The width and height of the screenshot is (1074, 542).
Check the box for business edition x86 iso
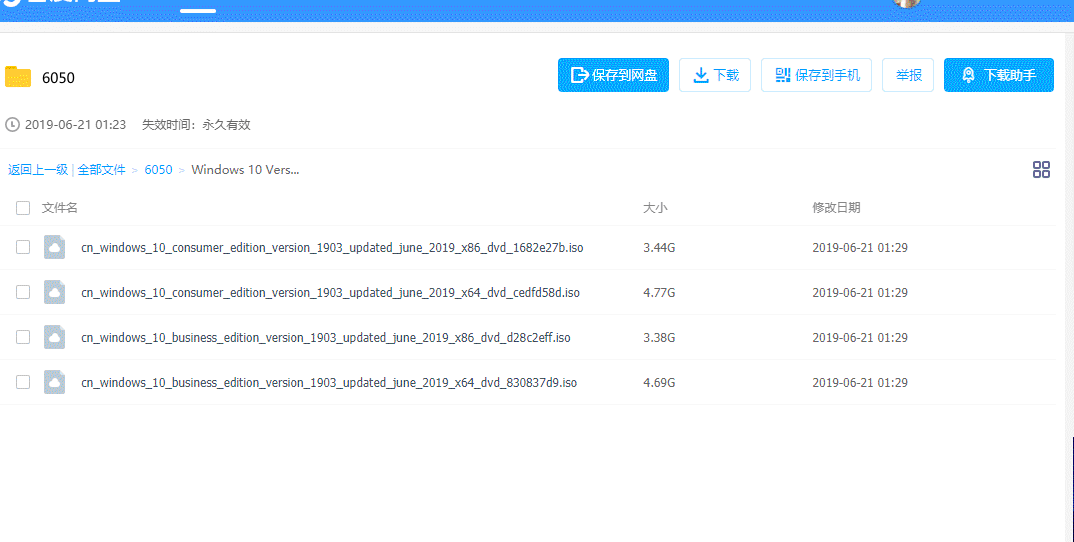click(23, 337)
